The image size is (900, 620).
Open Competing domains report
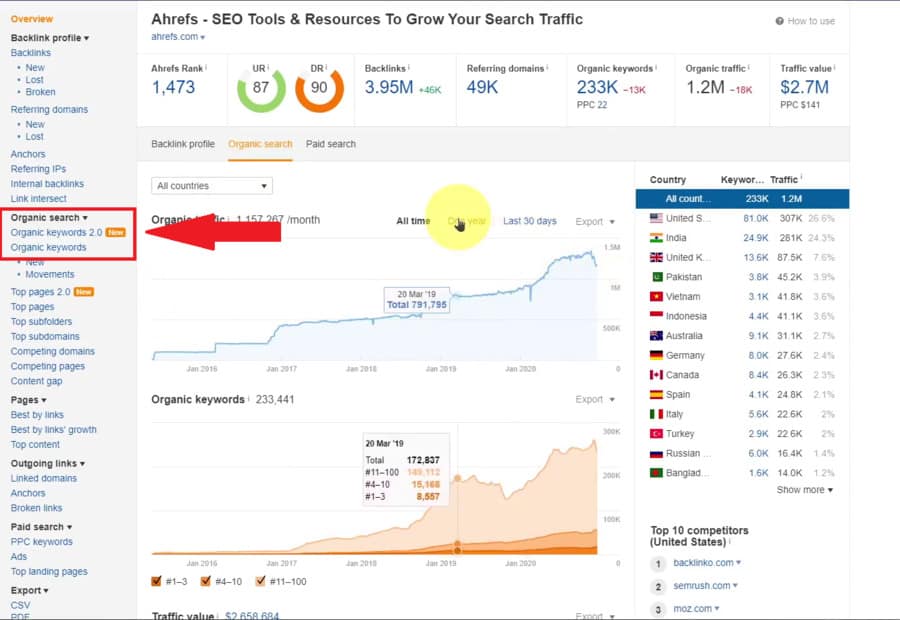point(53,351)
